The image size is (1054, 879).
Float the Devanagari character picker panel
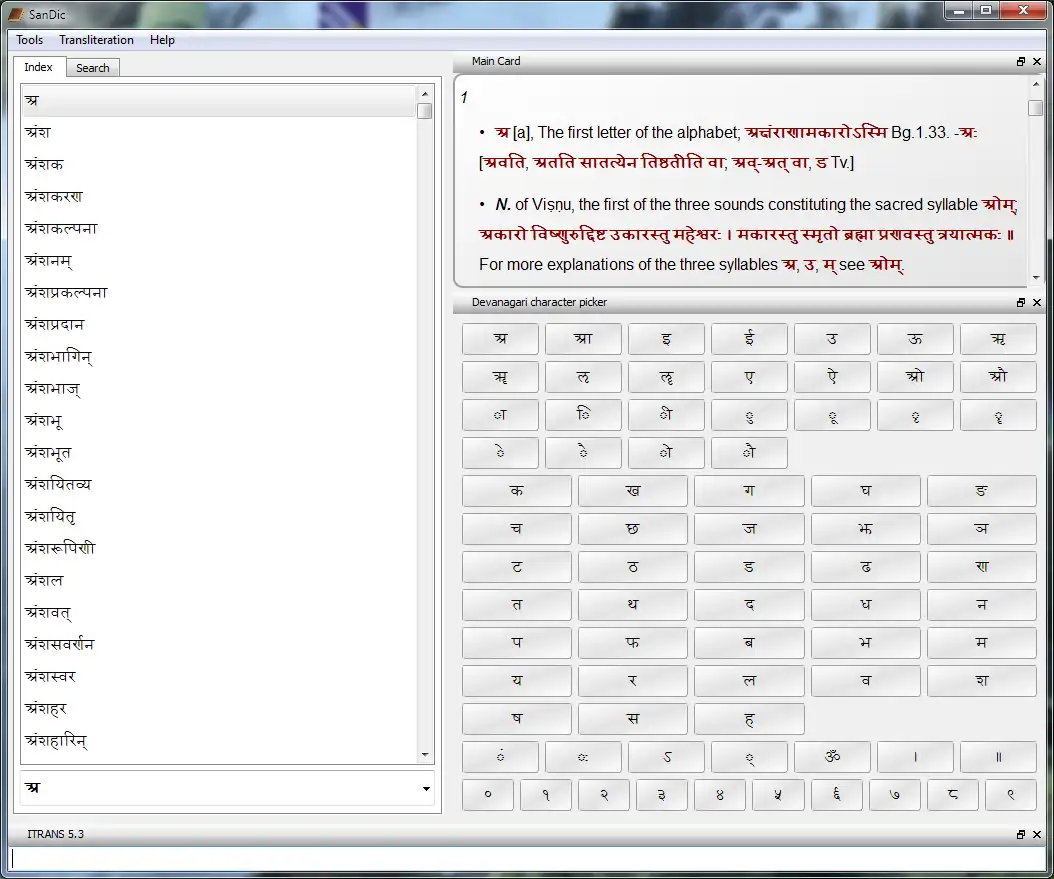(x=1020, y=302)
